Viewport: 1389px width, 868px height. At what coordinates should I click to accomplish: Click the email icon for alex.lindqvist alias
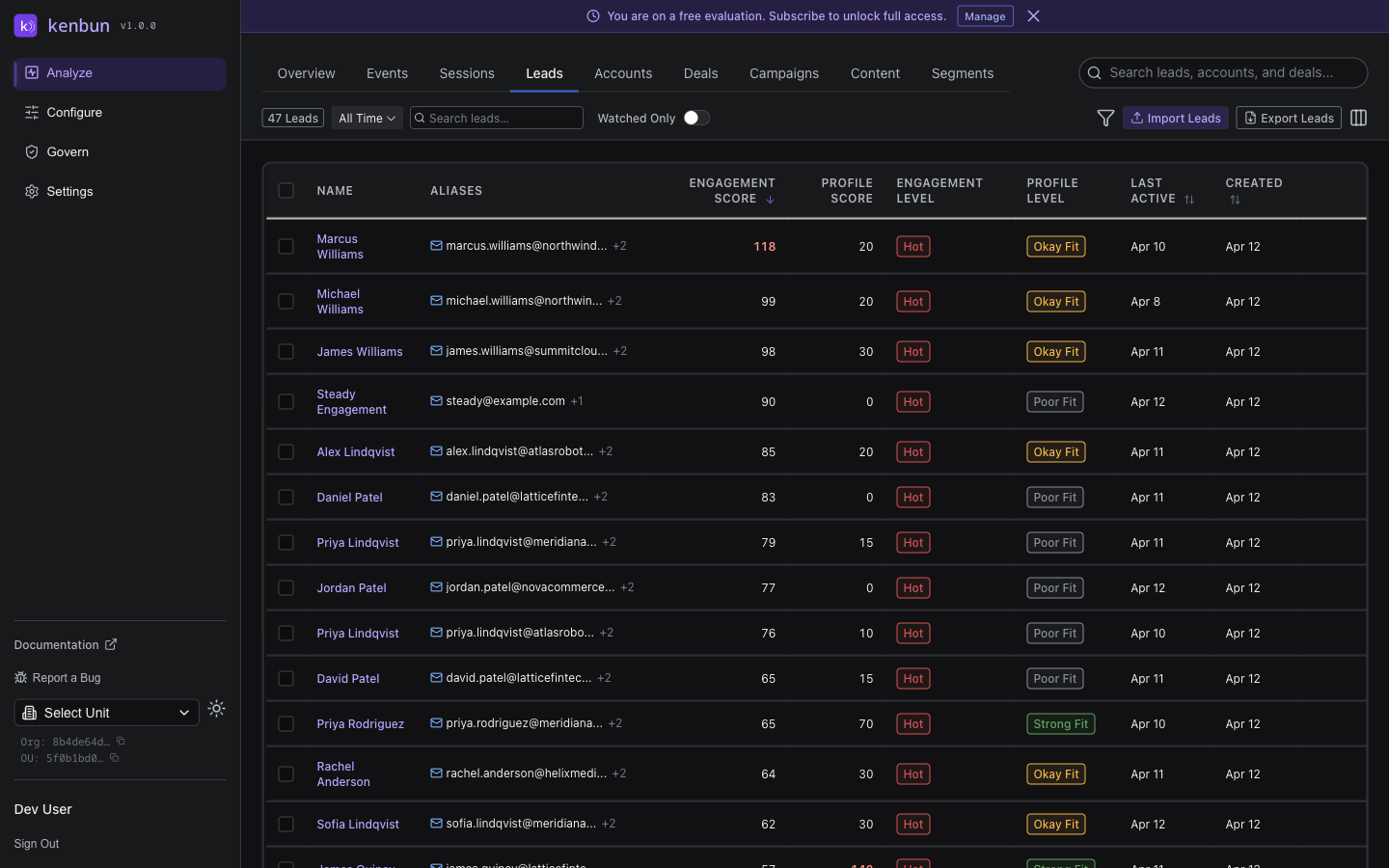coord(436,451)
